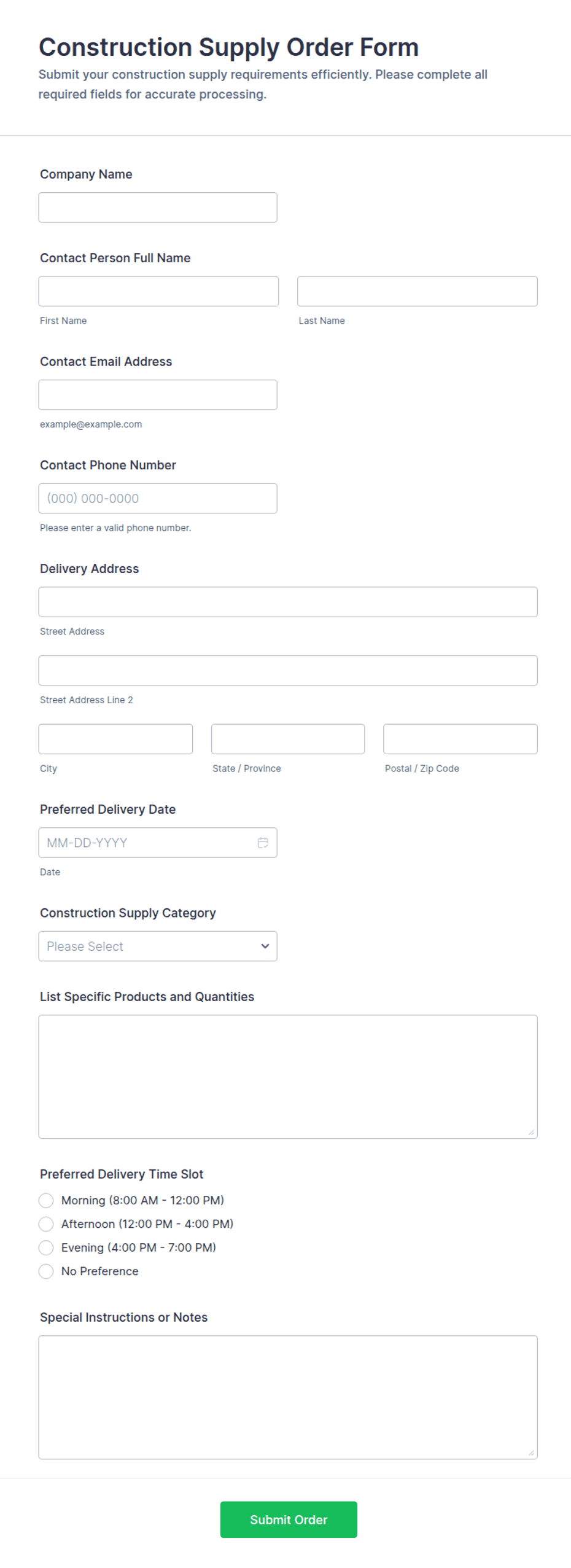Focus the Company Name input field
The height and width of the screenshot is (1568, 571).
pyautogui.click(x=158, y=208)
